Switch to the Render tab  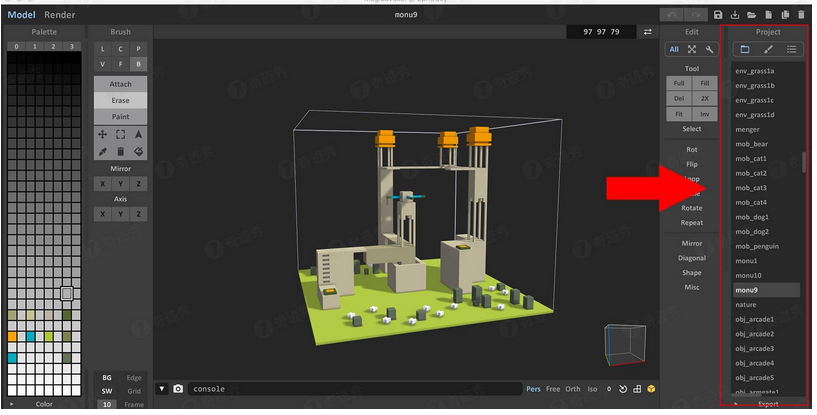[x=59, y=15]
